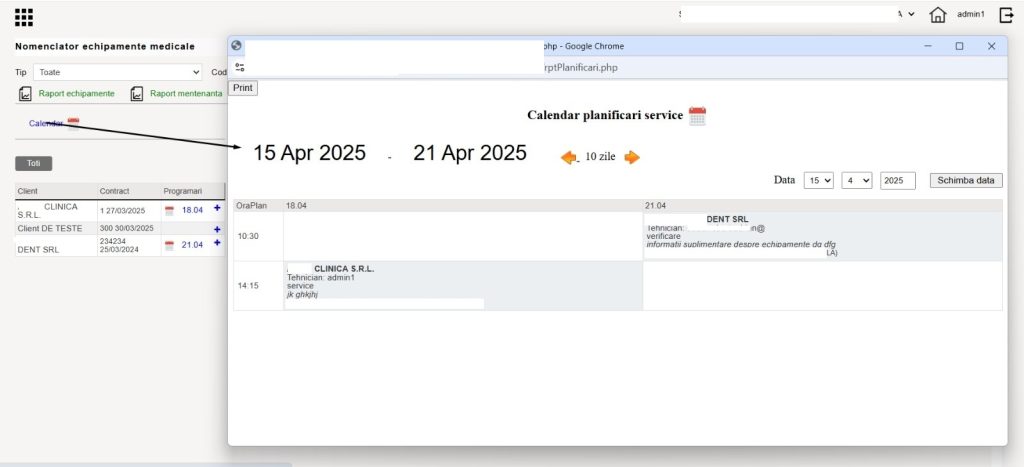Open the apps grid menu icon

(x=24, y=17)
